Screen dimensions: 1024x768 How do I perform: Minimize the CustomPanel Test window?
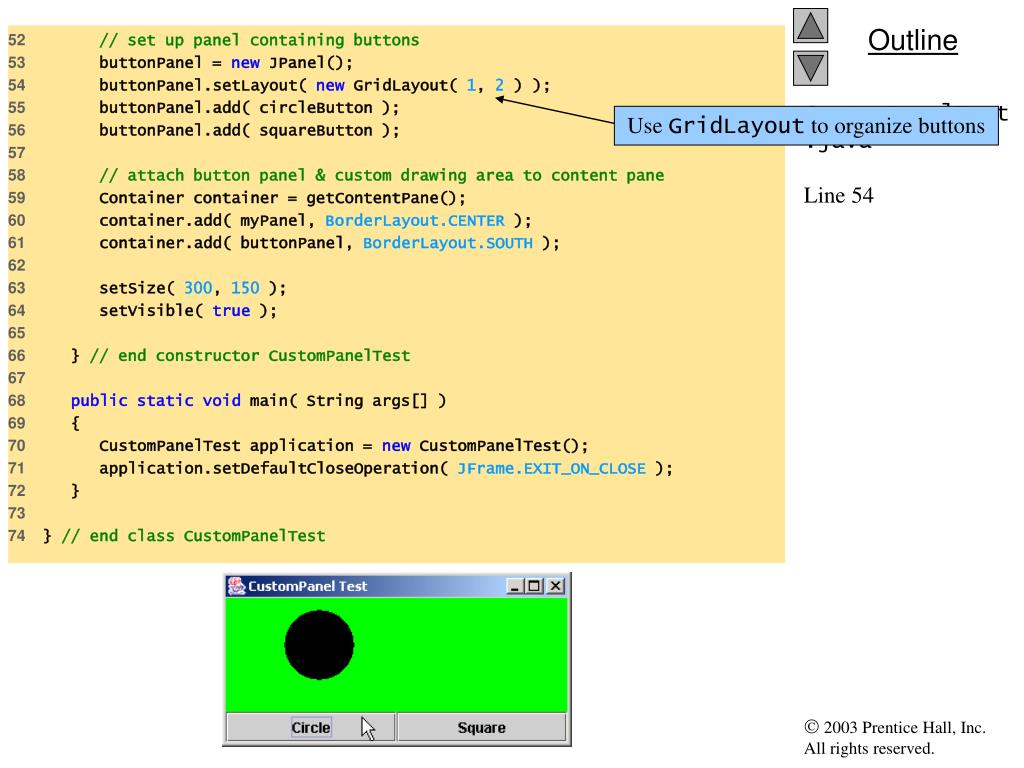tap(515, 586)
